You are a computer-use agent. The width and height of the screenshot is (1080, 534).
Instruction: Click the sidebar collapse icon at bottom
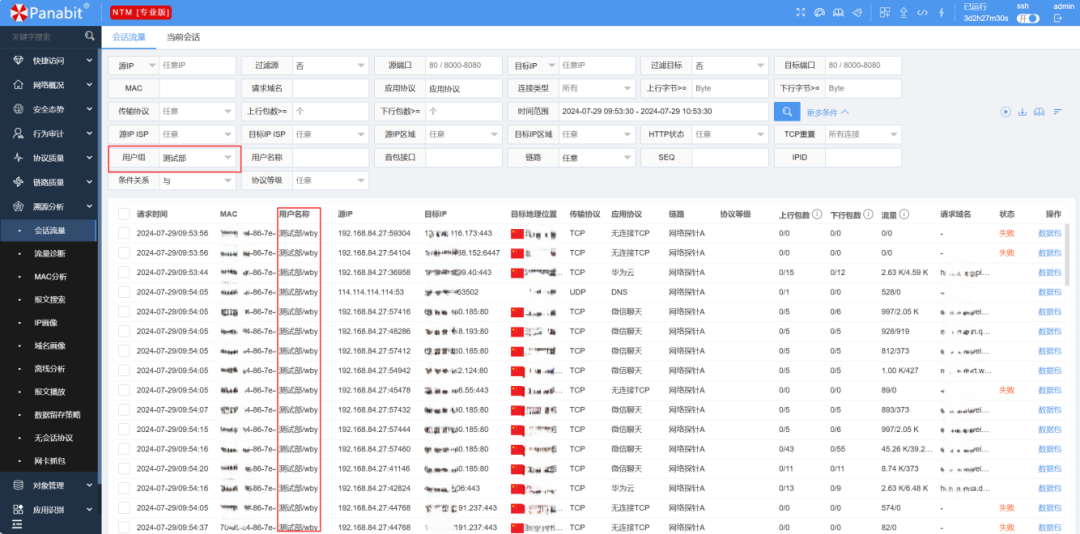click(x=17, y=525)
